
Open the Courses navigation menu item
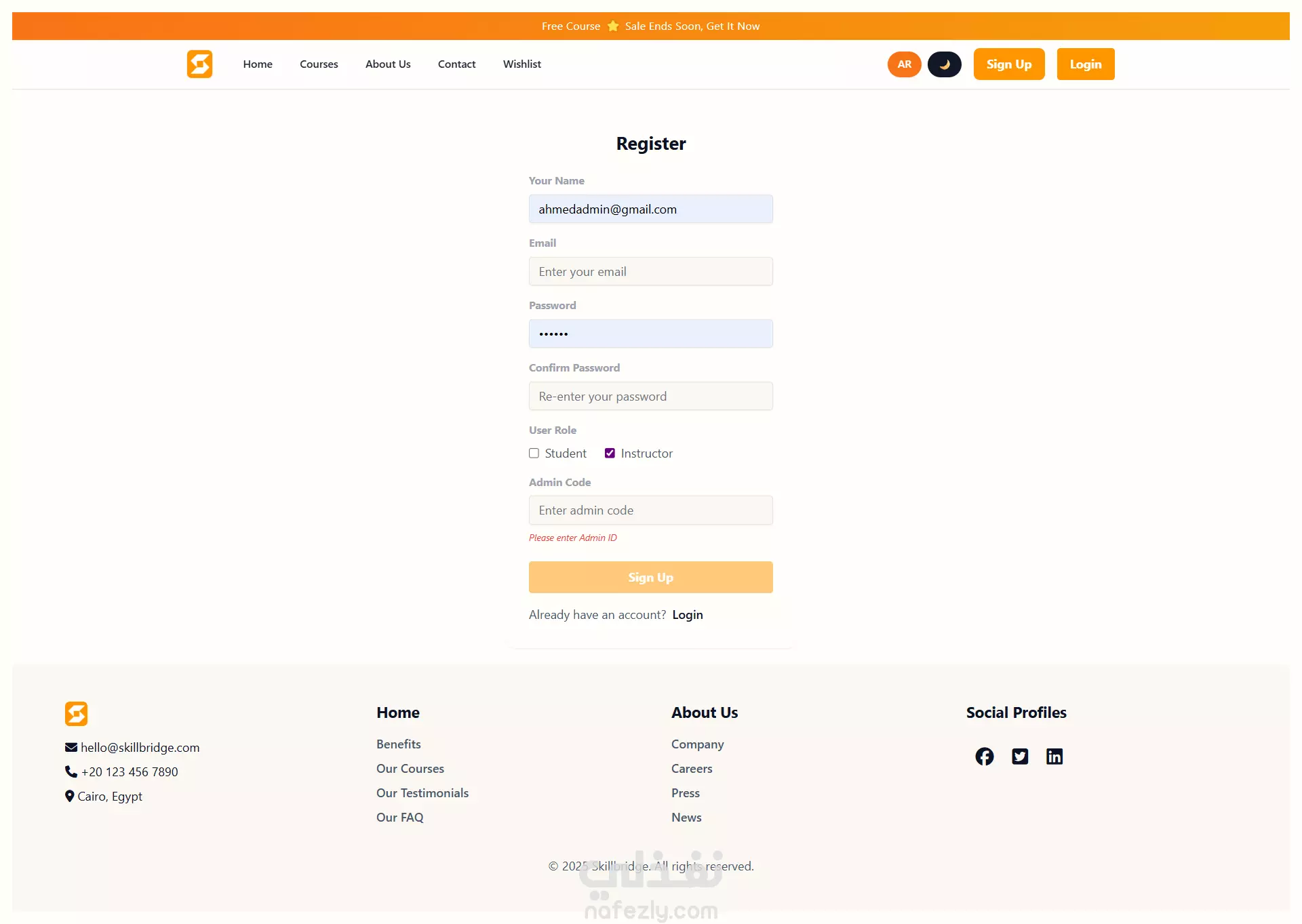319,64
